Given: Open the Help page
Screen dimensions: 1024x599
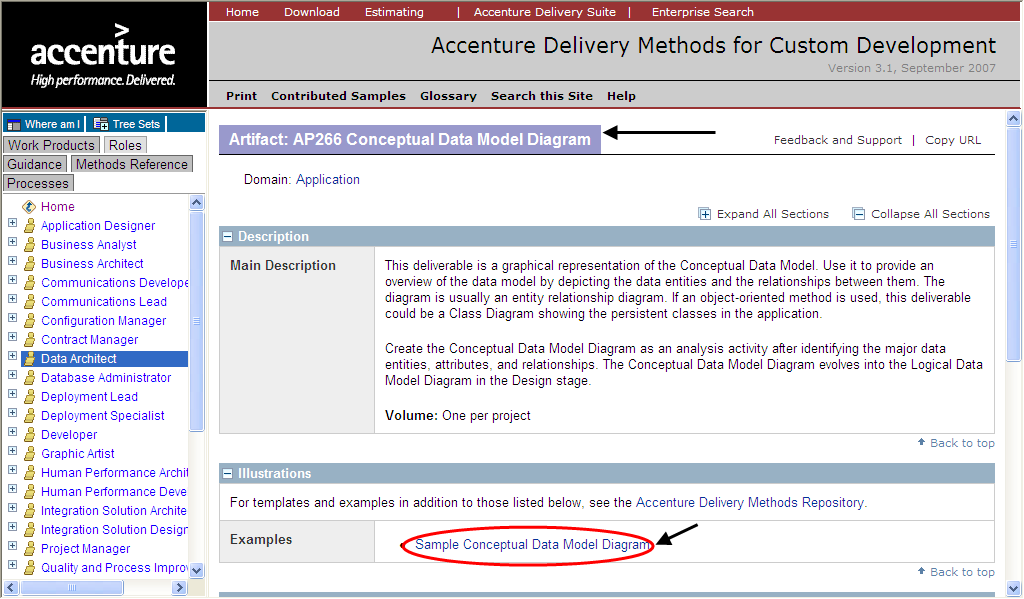Looking at the screenshot, I should (x=621, y=96).
